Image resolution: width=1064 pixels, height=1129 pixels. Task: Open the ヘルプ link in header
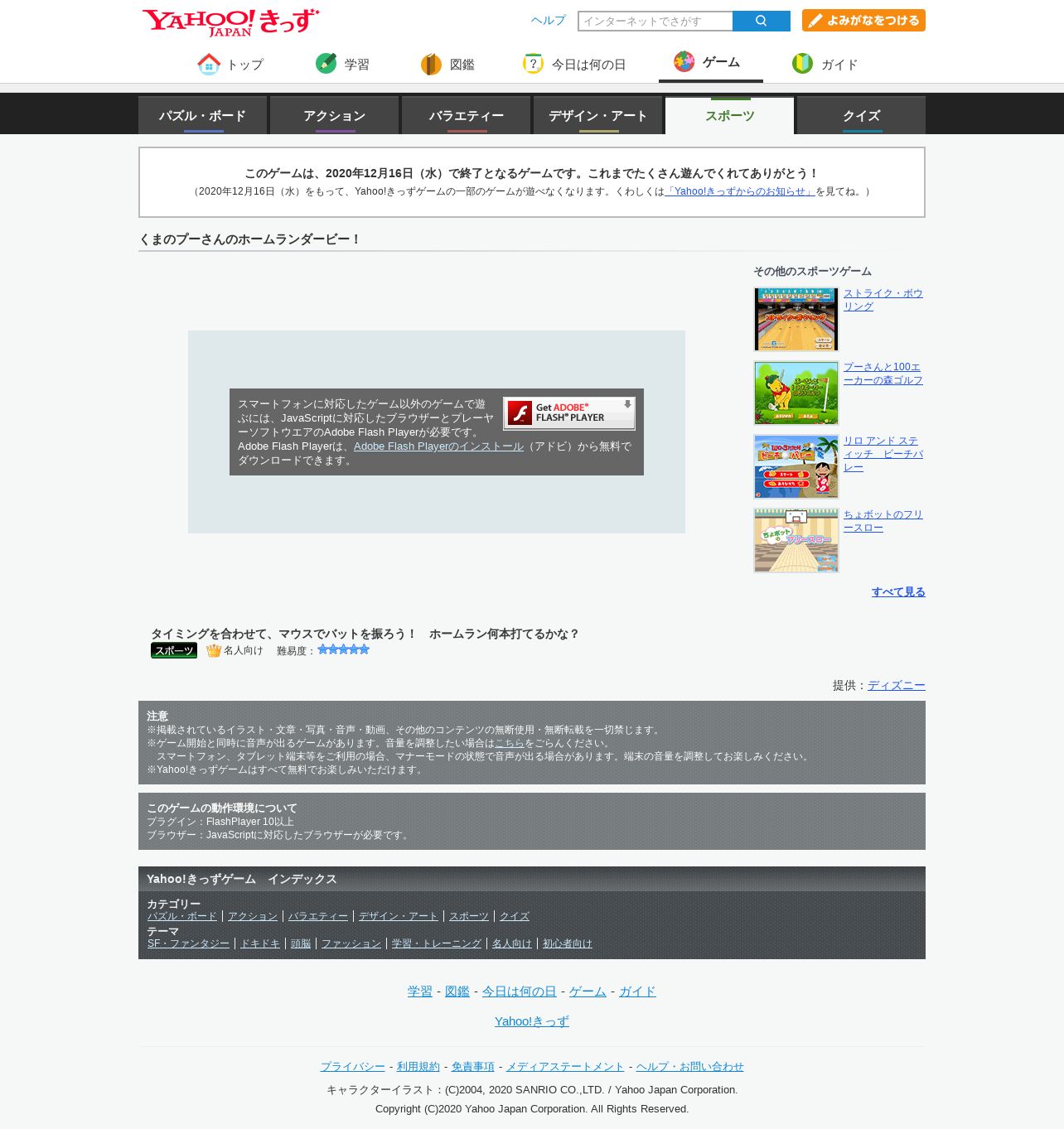[549, 21]
